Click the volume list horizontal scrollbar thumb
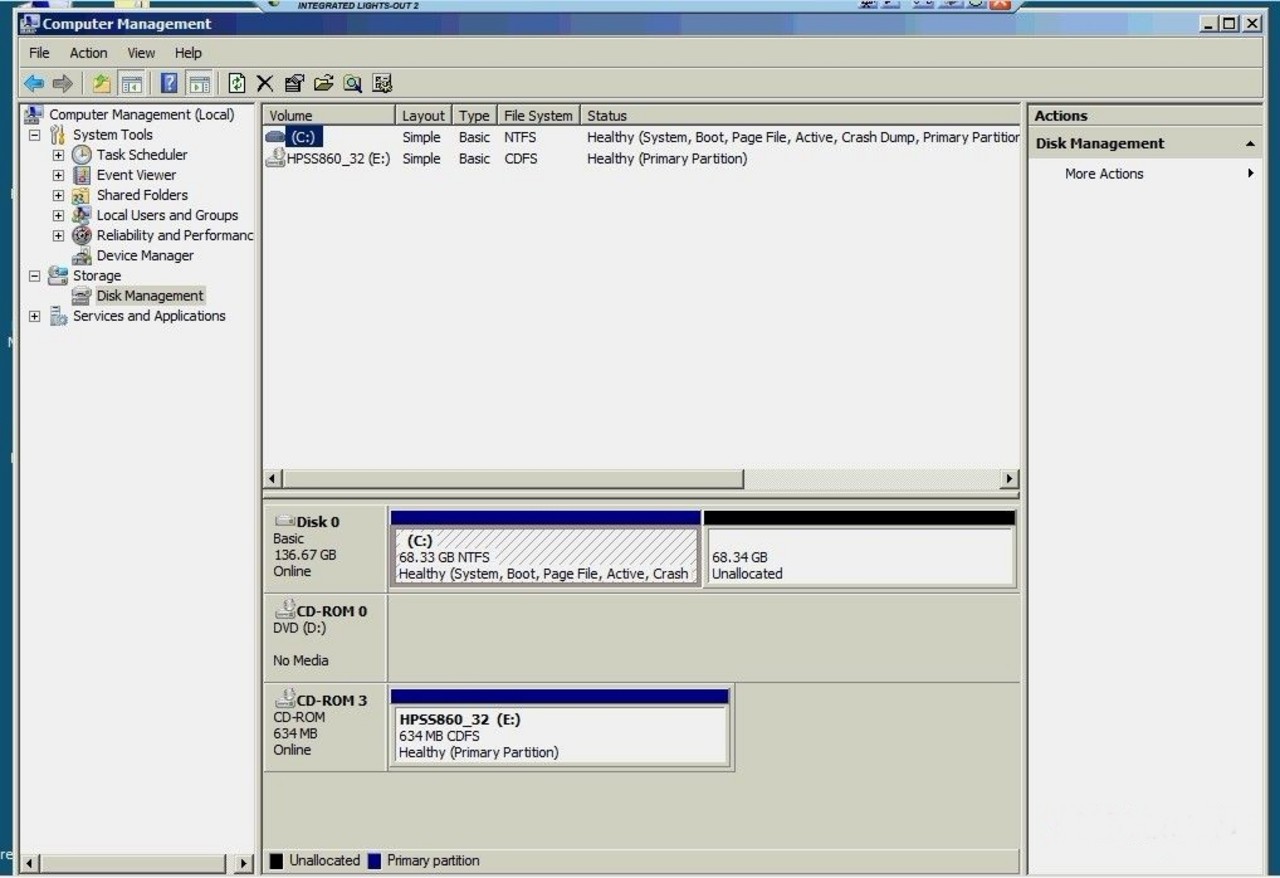The width and height of the screenshot is (1280, 878). [512, 480]
